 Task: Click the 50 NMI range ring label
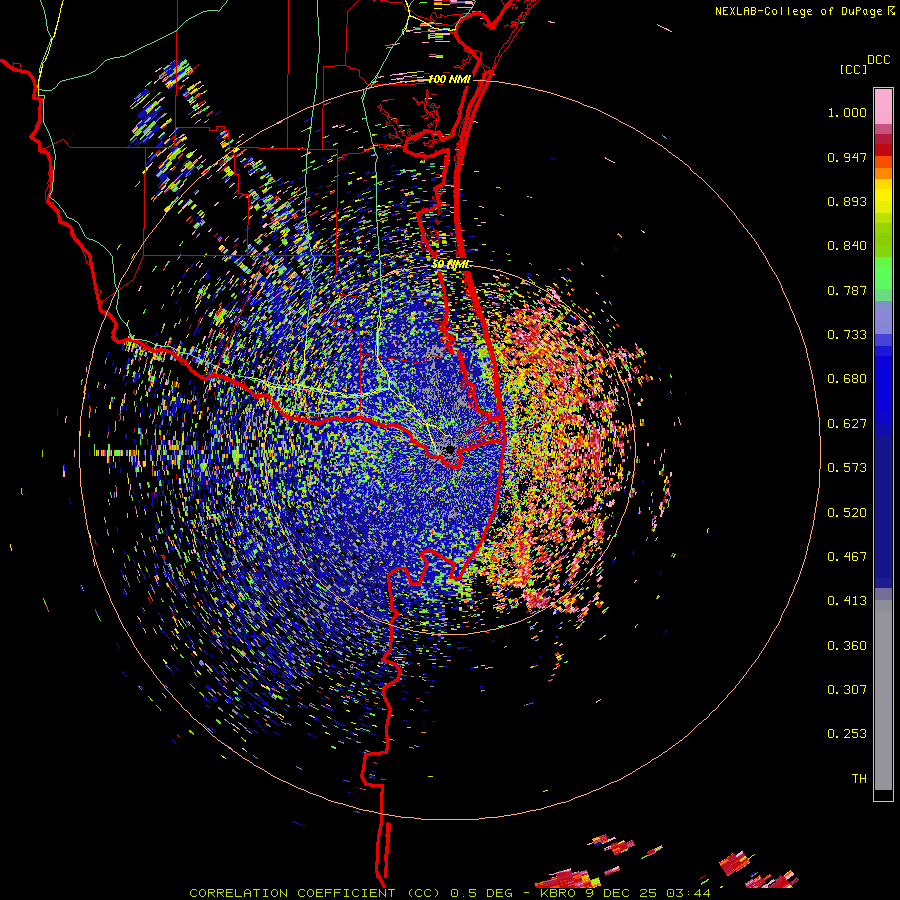point(451,265)
